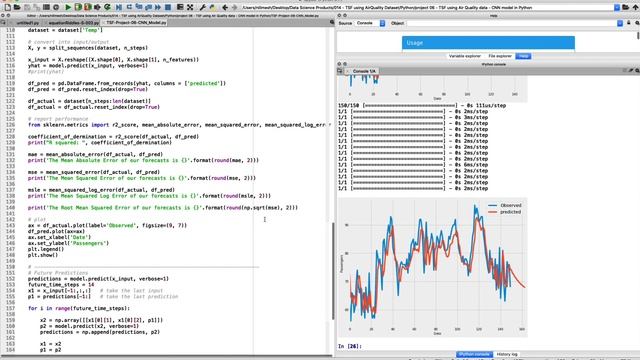Click line number 157 in the gutter
The height and width of the screenshot is (360, 640).
pyautogui.click(x=10, y=308)
